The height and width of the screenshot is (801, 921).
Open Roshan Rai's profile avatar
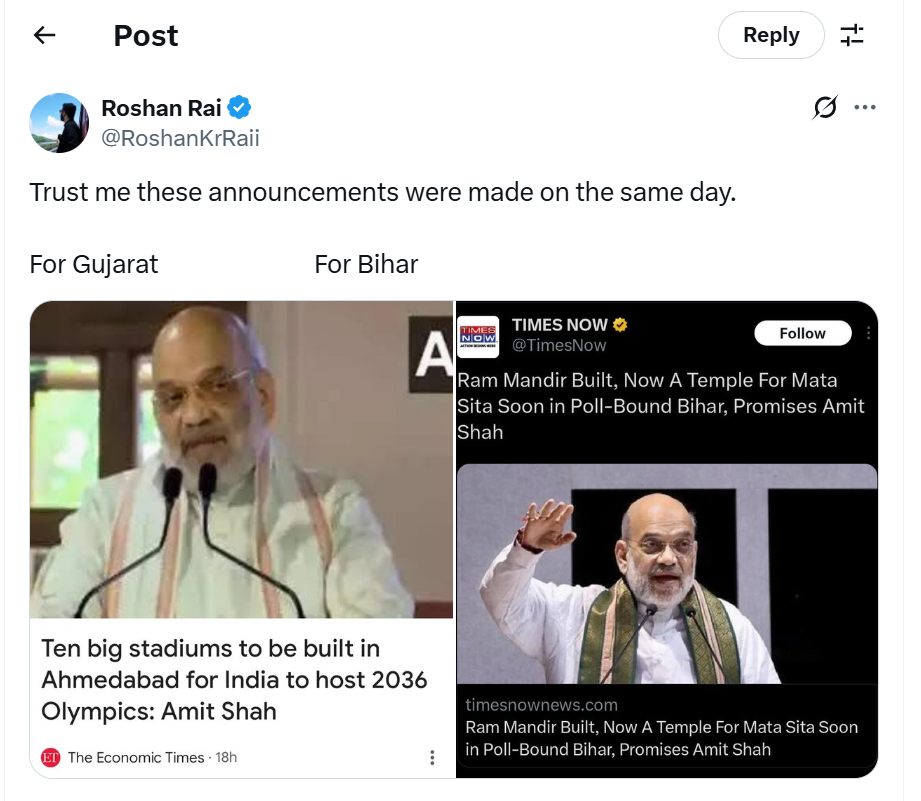[x=60, y=123]
